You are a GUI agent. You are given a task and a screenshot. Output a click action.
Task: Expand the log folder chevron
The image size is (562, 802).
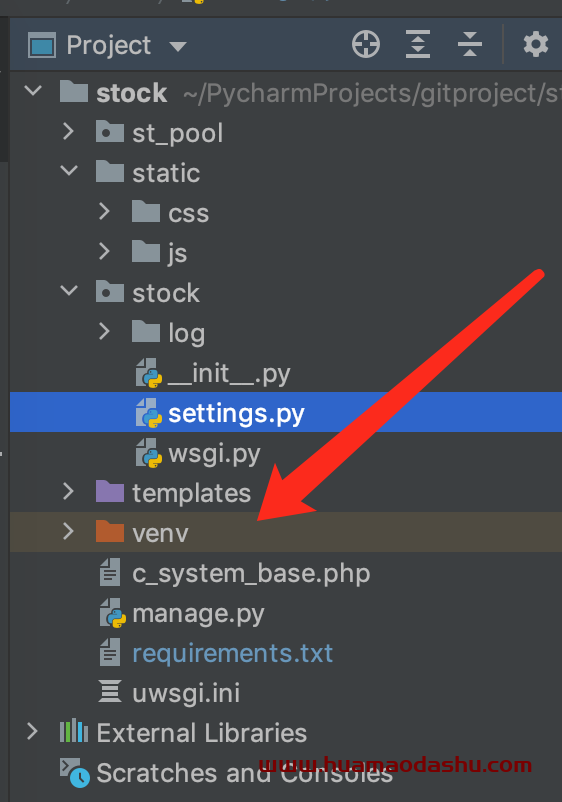pos(104,331)
